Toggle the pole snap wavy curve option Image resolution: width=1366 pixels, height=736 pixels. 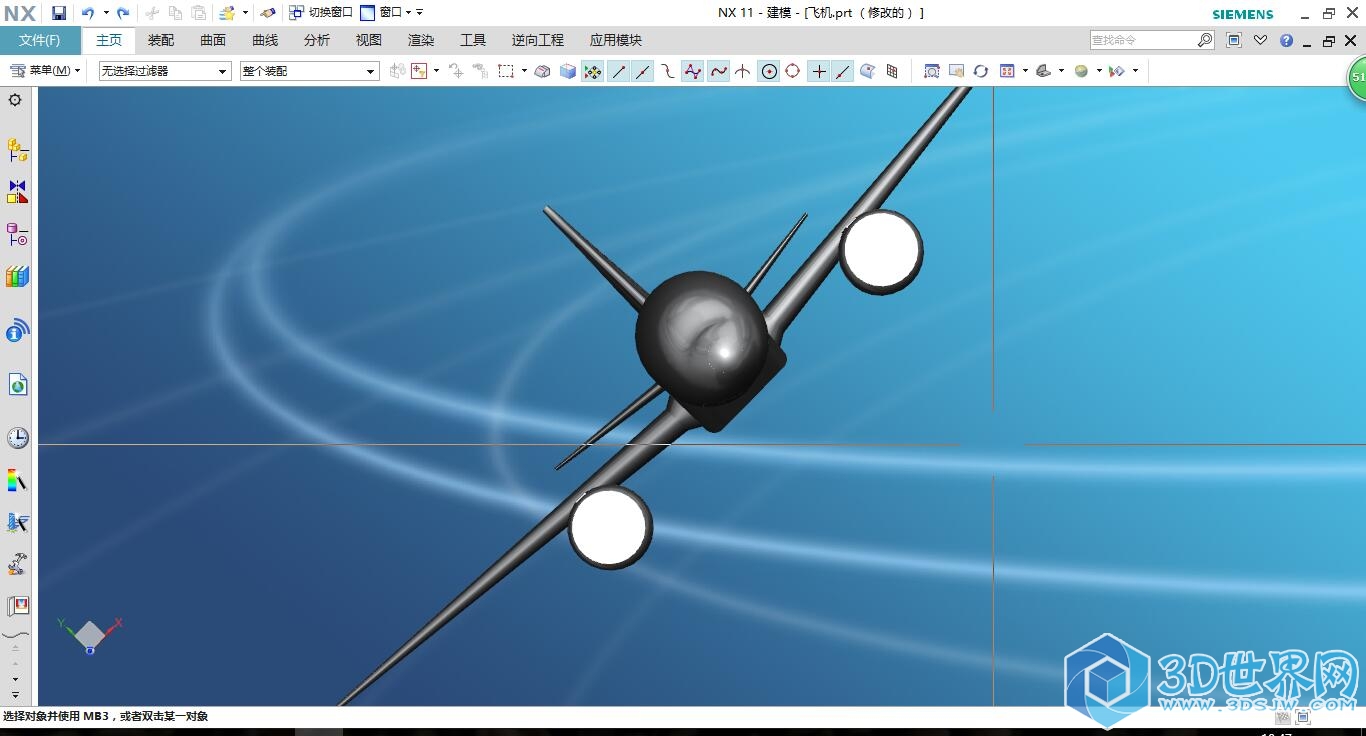(x=718, y=71)
